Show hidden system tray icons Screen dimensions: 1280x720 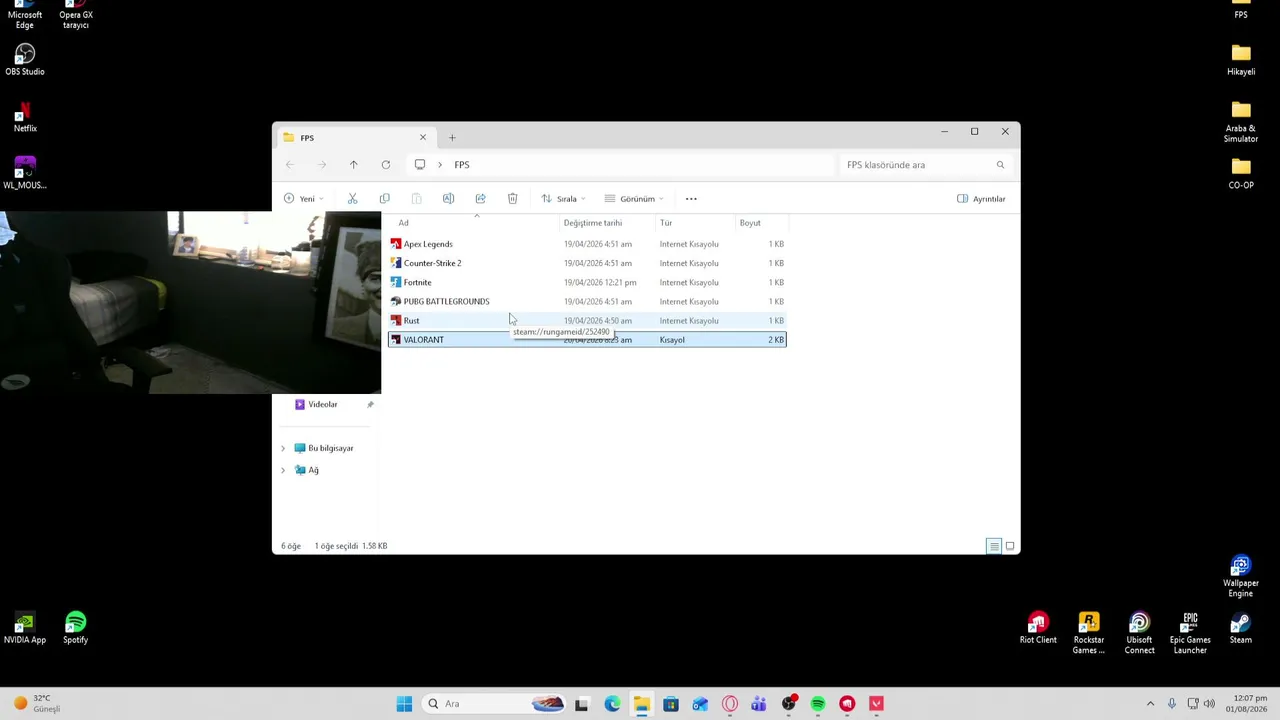tap(1150, 704)
